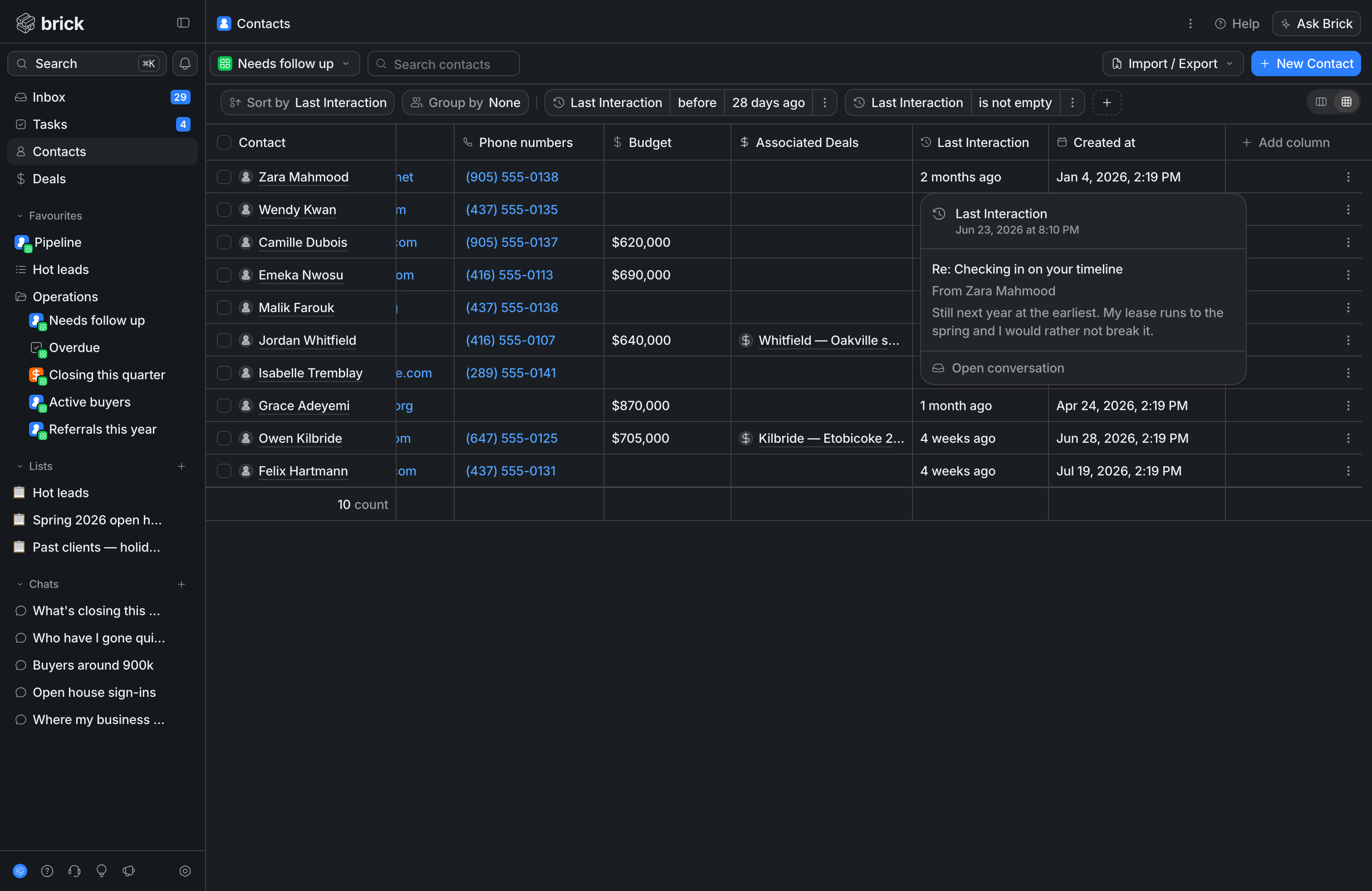Open the Operations folder in sidebar
The width and height of the screenshot is (1372, 891).
pyautogui.click(x=103, y=297)
